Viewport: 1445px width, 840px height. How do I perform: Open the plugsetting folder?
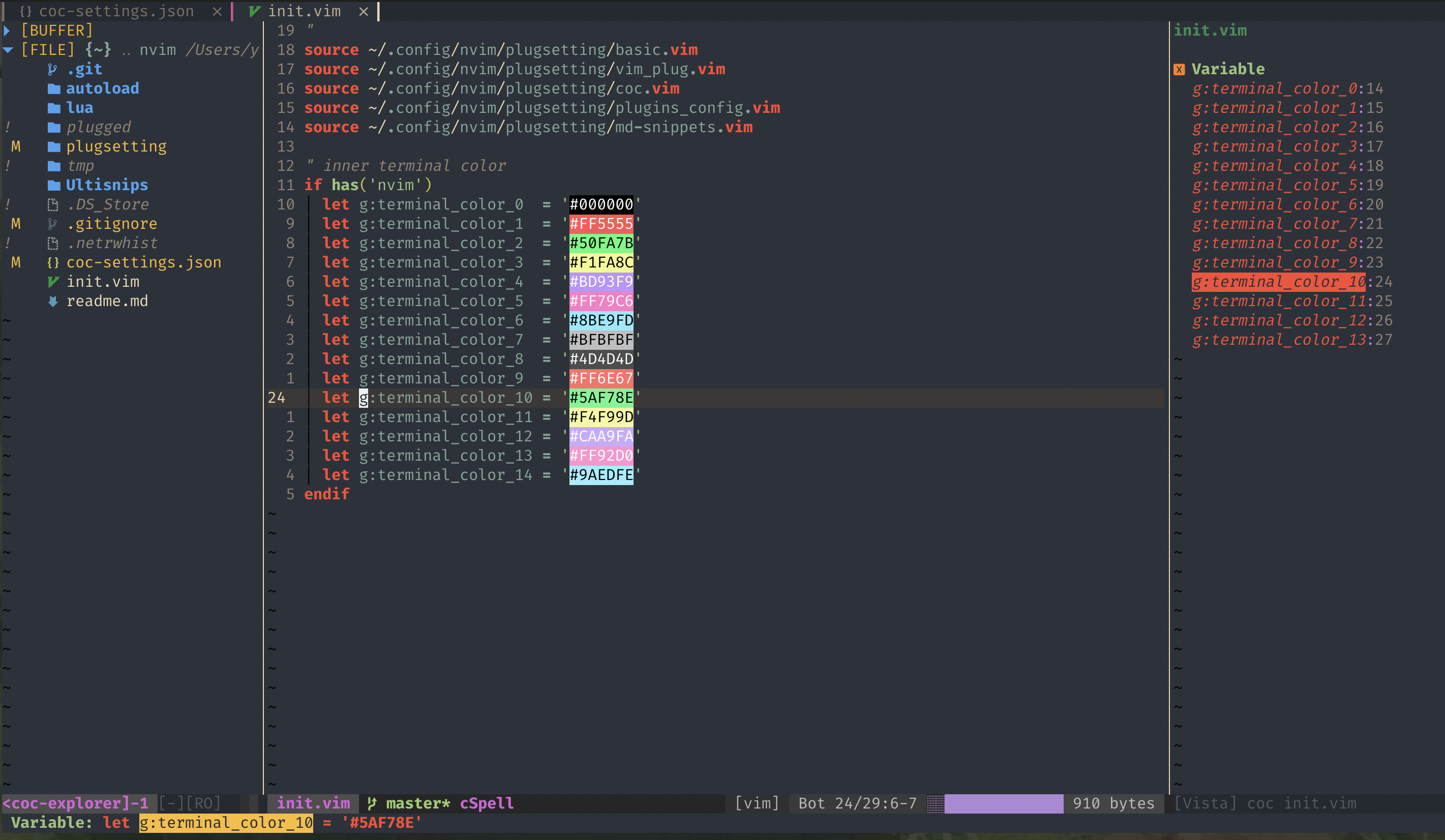point(116,147)
